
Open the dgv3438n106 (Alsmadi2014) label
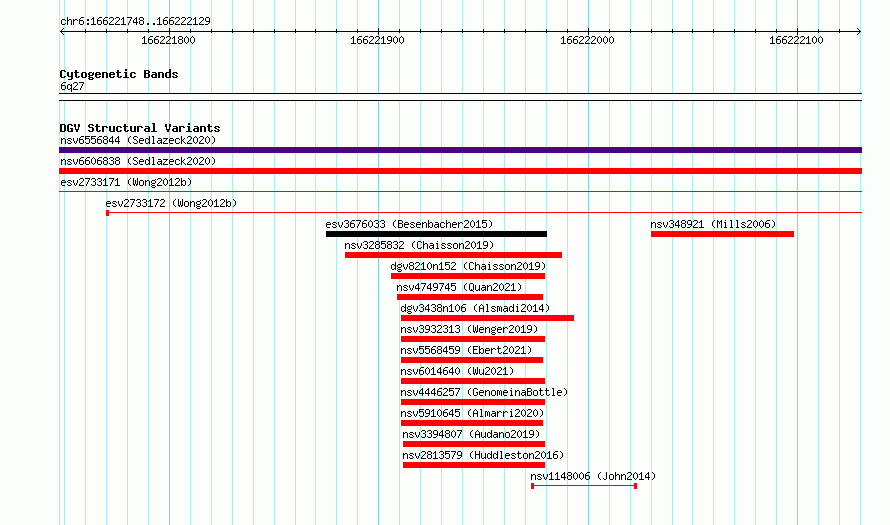click(475, 308)
